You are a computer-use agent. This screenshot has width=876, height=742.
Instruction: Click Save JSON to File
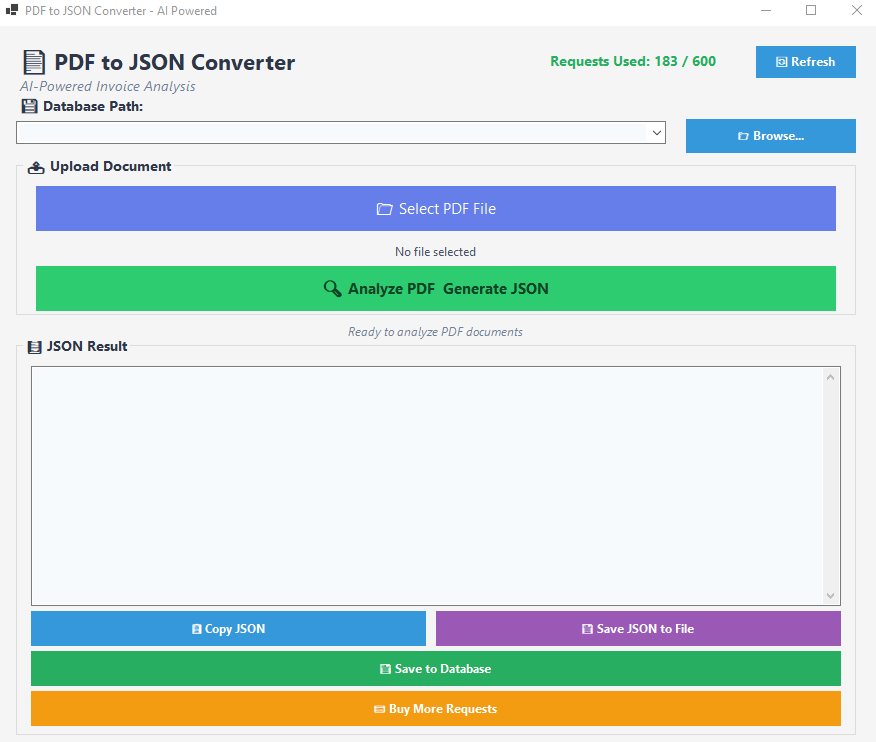(638, 629)
